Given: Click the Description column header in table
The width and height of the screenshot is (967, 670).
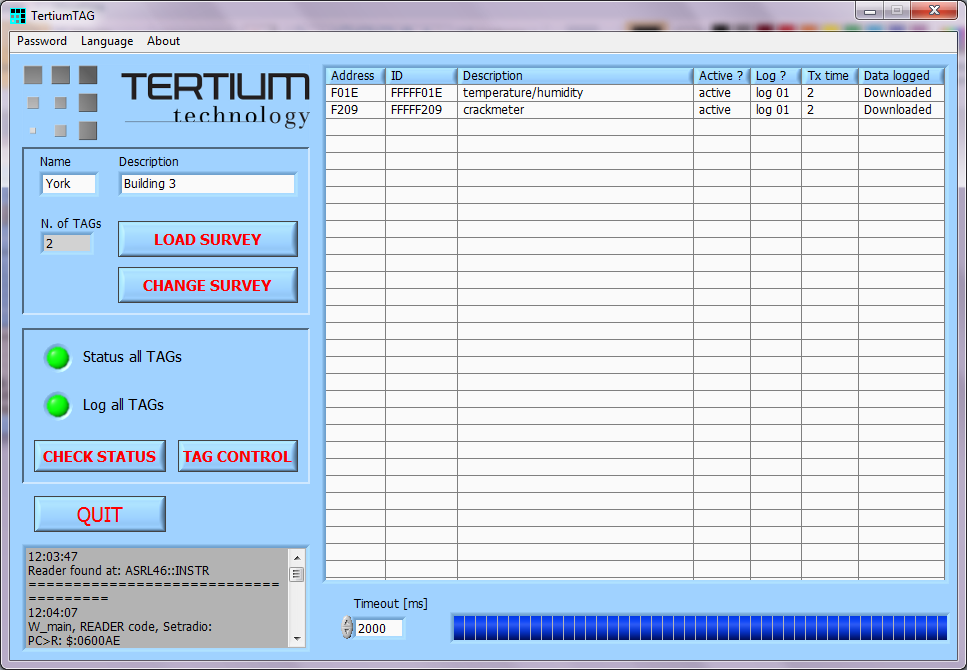Looking at the screenshot, I should click(x=575, y=76).
